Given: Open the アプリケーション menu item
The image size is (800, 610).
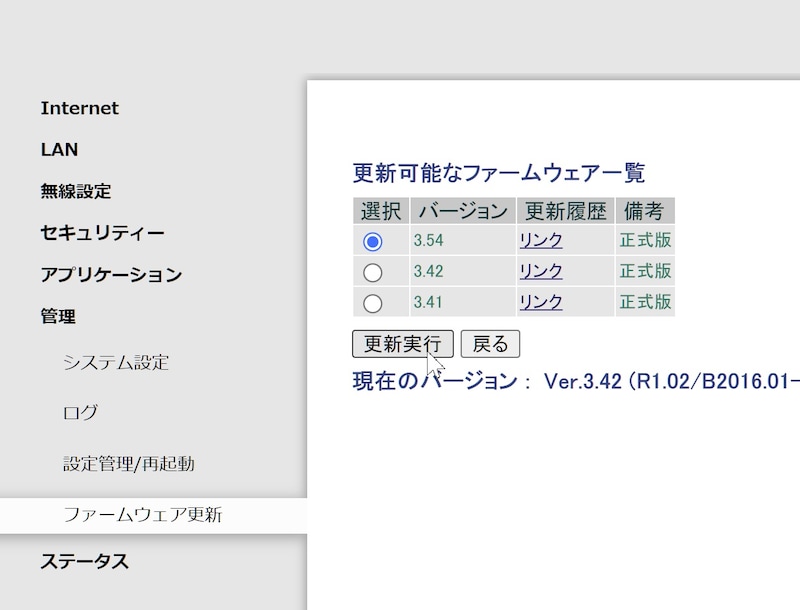Looking at the screenshot, I should point(110,275).
